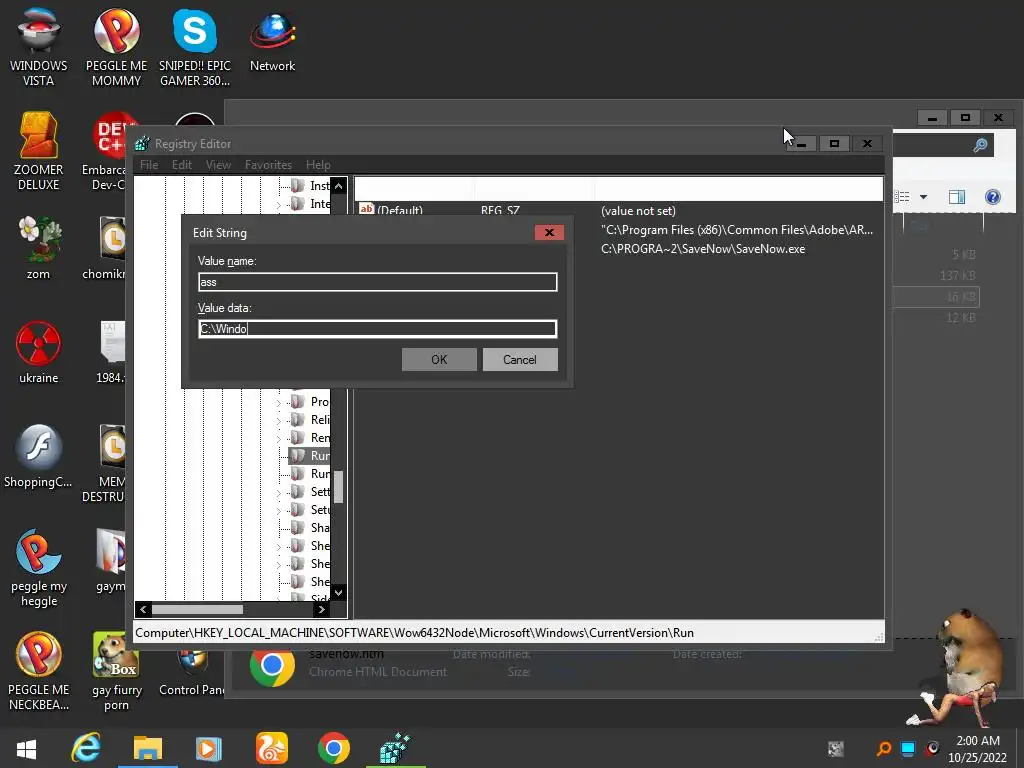Click the search tray icon
The image size is (1024, 768).
(884, 748)
